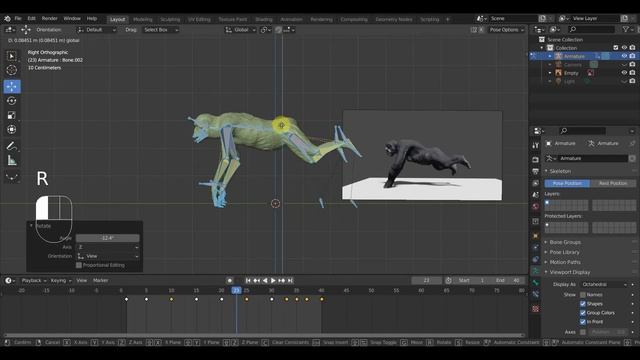Open the Render properties tab
640x360 pixels.
click(536, 159)
